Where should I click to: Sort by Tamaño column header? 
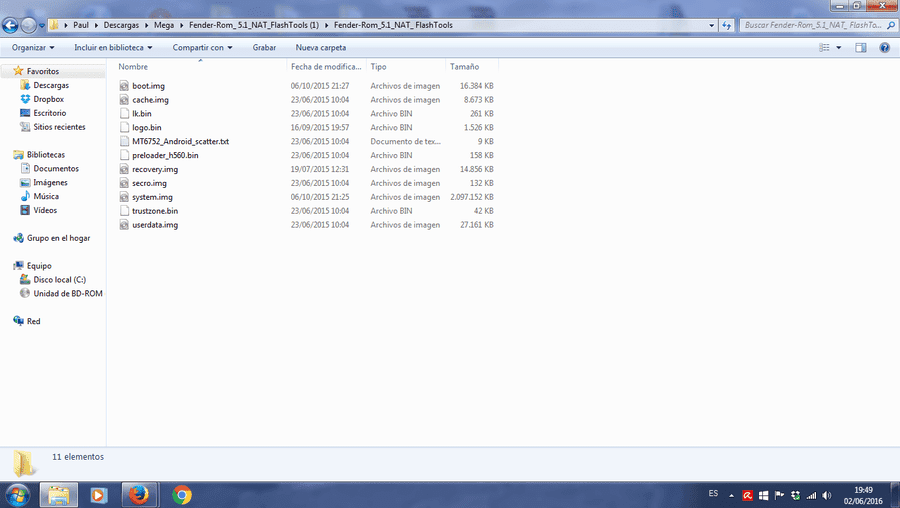[x=472, y=67]
